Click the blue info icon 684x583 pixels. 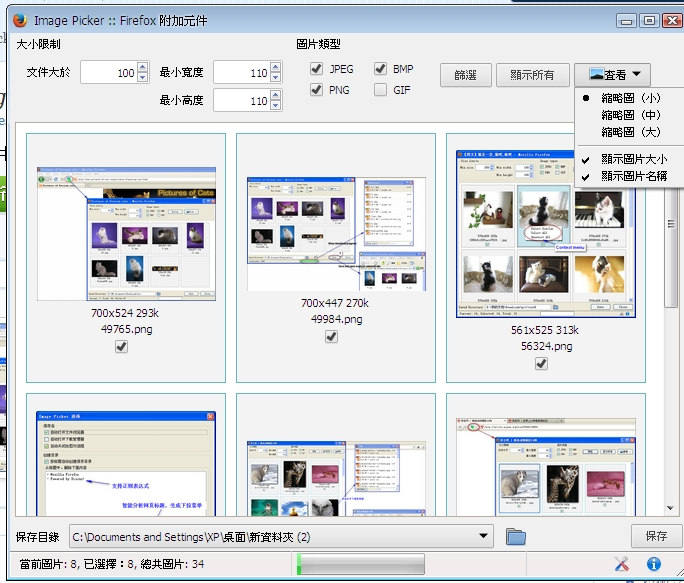coord(653,564)
